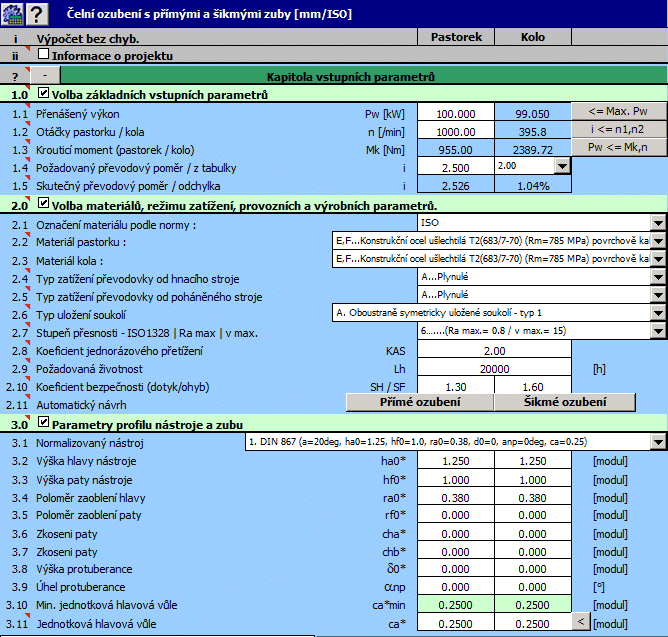668x637 pixels.
Task: Open the gear ratio table dropdown showing 2.00
Action: pos(562,166)
